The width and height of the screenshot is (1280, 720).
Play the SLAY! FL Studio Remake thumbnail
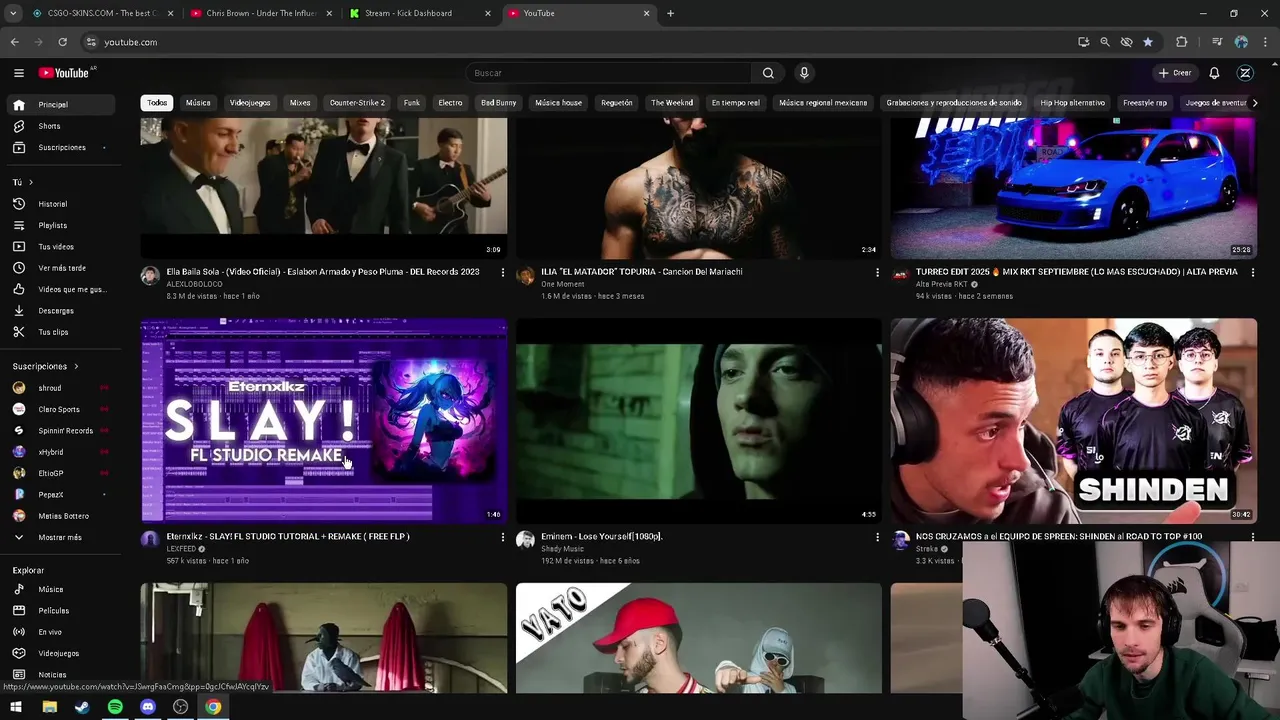324,421
